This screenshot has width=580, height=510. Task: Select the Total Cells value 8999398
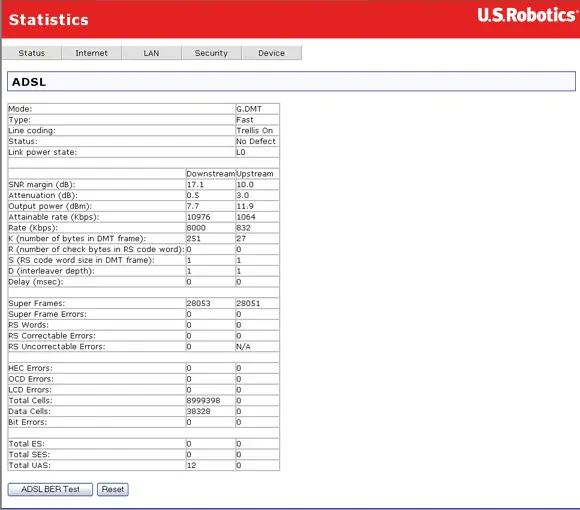(x=203, y=401)
